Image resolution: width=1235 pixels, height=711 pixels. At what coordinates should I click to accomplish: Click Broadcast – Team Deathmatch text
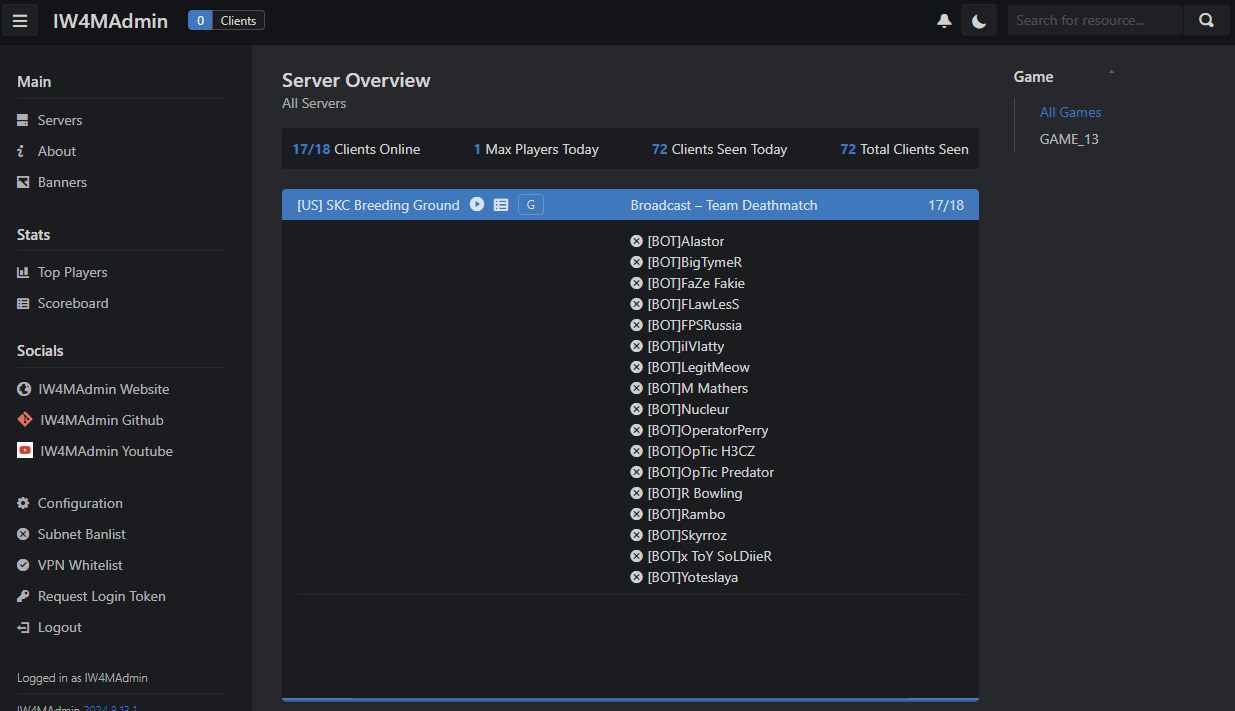(x=724, y=205)
